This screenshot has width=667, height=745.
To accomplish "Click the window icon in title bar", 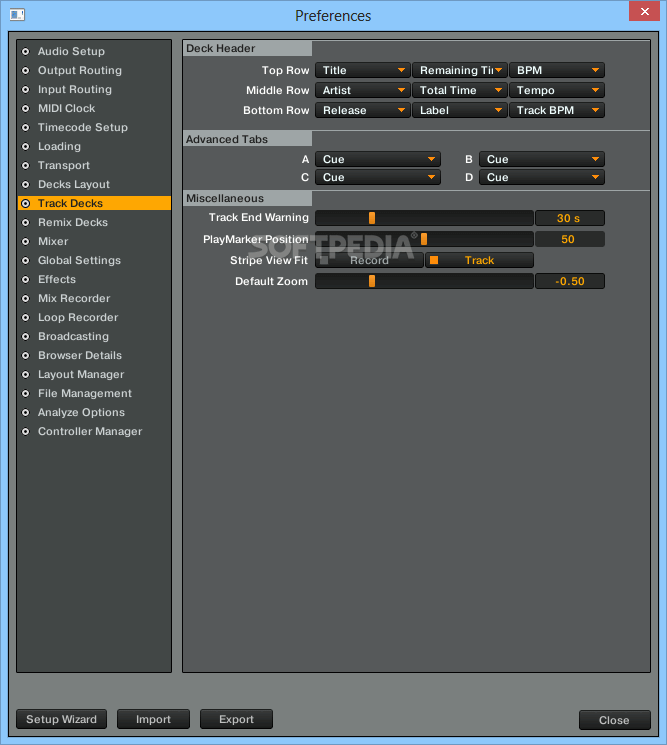I will click(x=17, y=15).
